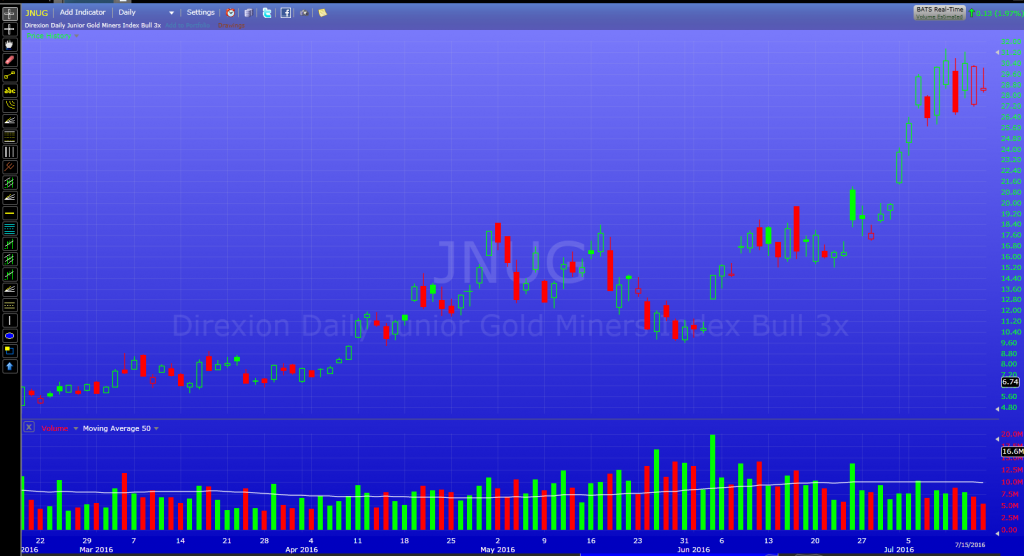Click the 20.00 price axis label
Image resolution: width=1024 pixels, height=556 pixels.
pos(1010,203)
